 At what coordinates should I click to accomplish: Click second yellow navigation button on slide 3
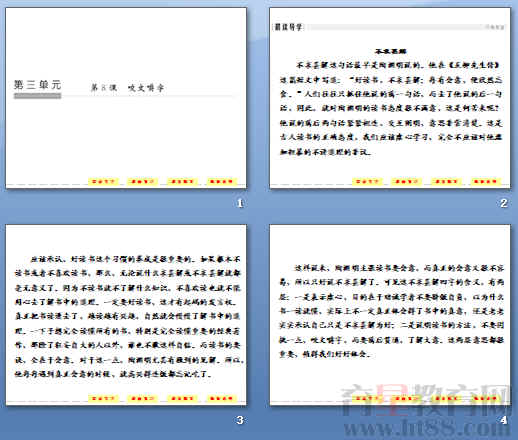click(x=143, y=398)
